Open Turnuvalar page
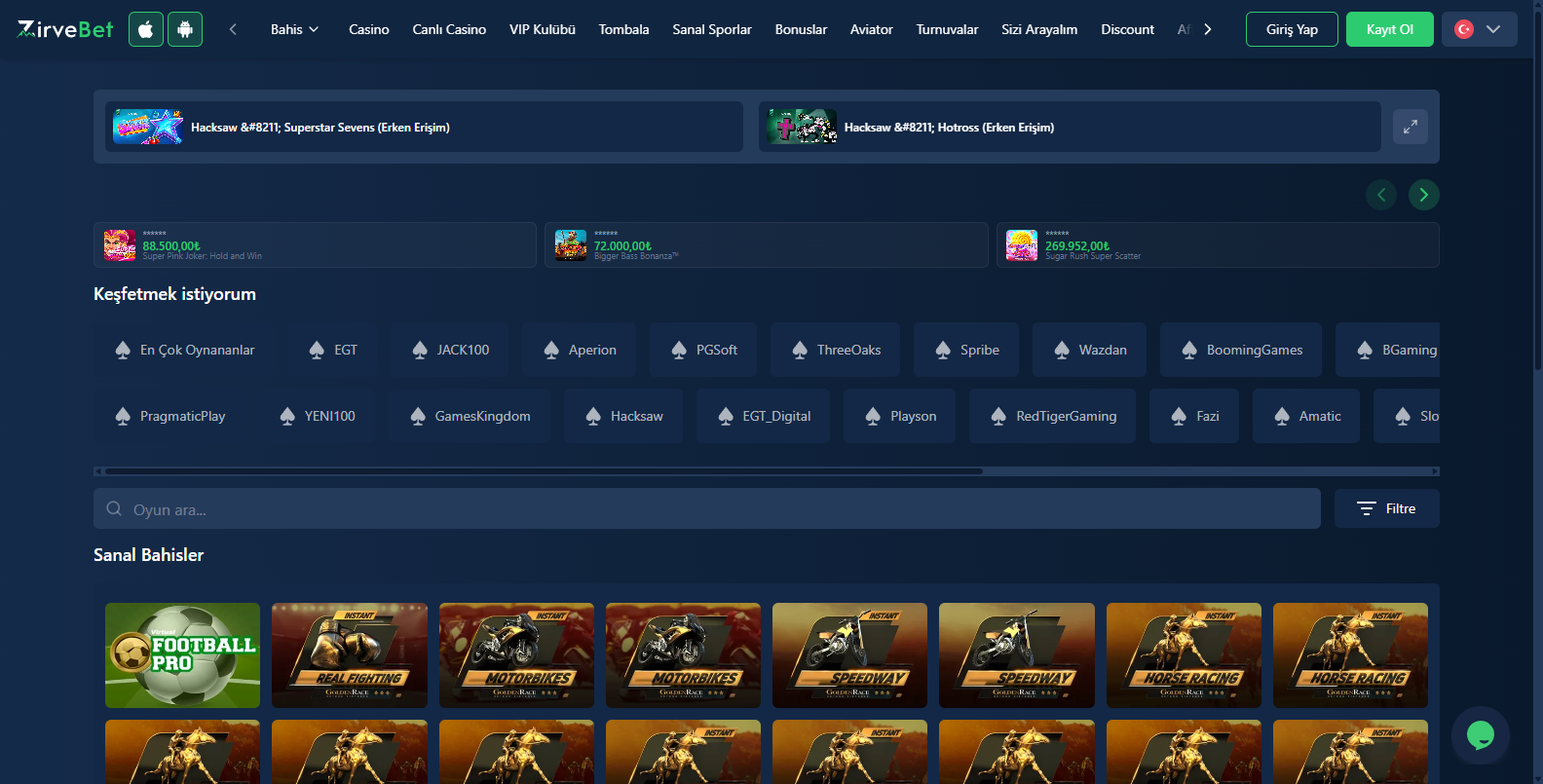Screen dimensions: 1543x784 click(x=947, y=29)
